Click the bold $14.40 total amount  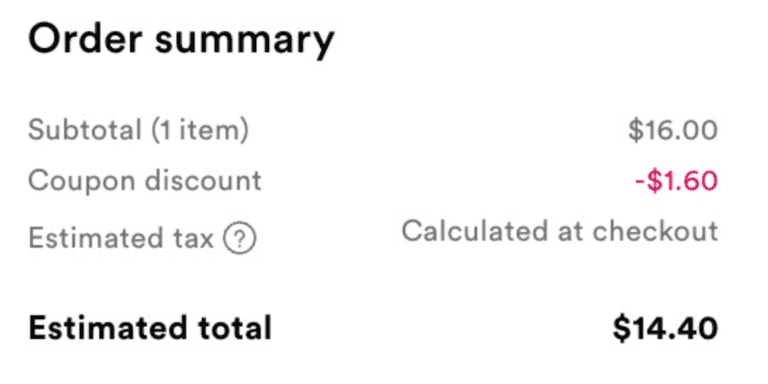pos(665,328)
